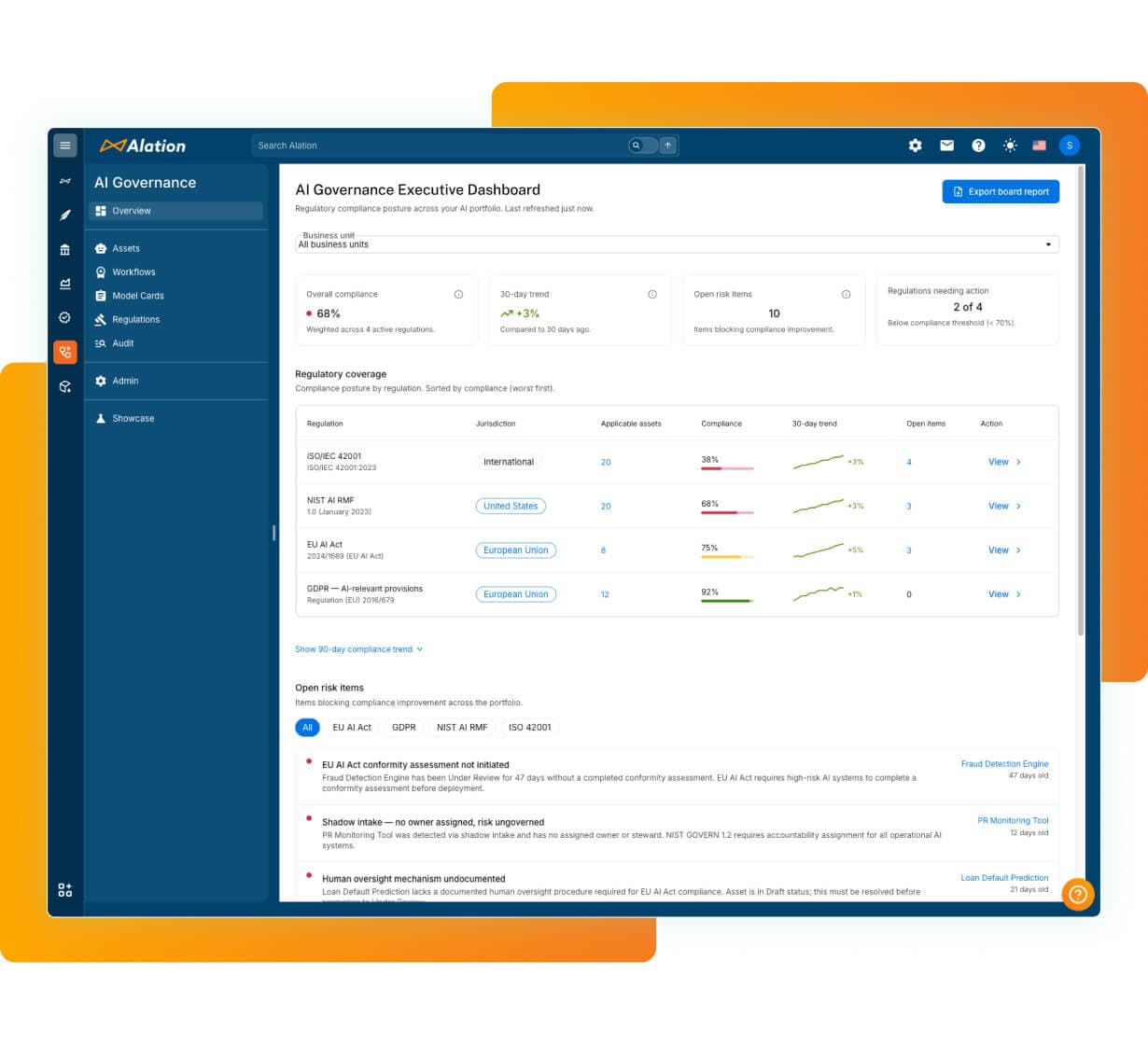Click the EU AI Act conformity assessment risk title
The image size is (1148, 1045).
415,765
